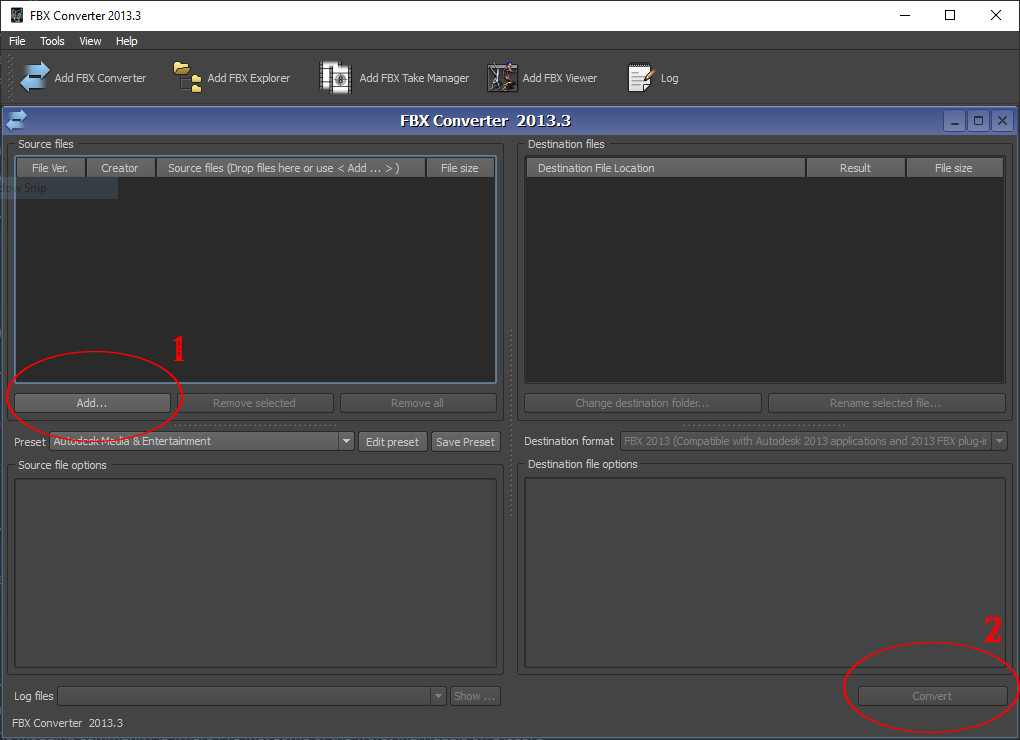1020x740 pixels.
Task: Expand the Preset dropdown arrow
Action: click(347, 441)
